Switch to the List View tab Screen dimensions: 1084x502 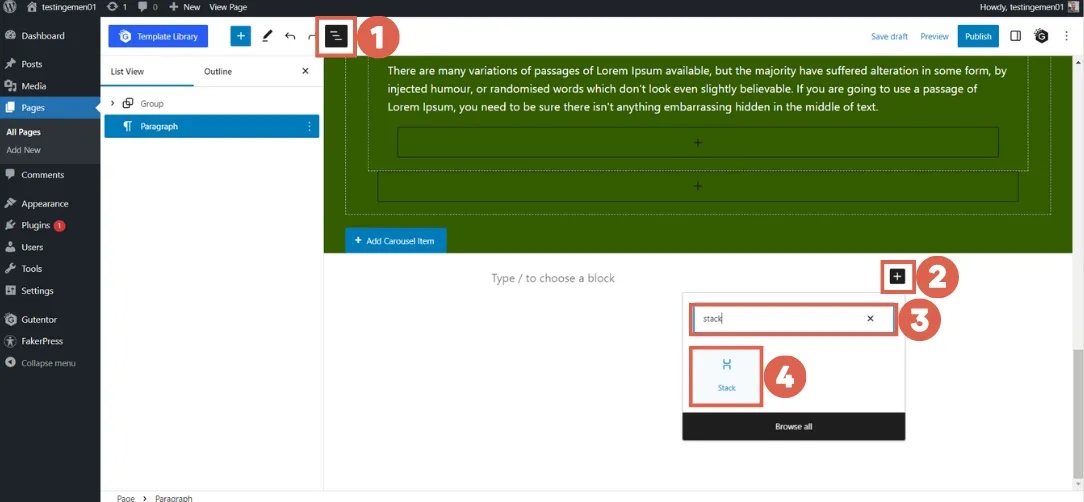click(x=127, y=71)
